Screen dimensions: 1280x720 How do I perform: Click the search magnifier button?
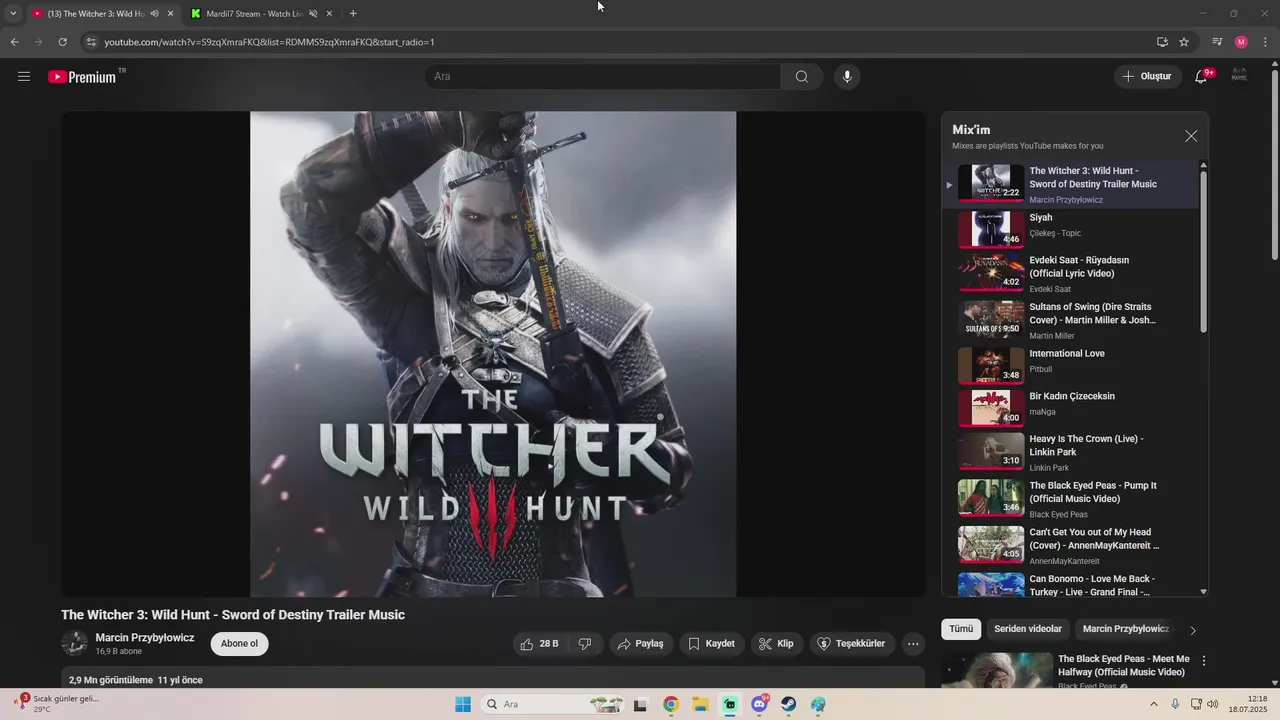802,77
